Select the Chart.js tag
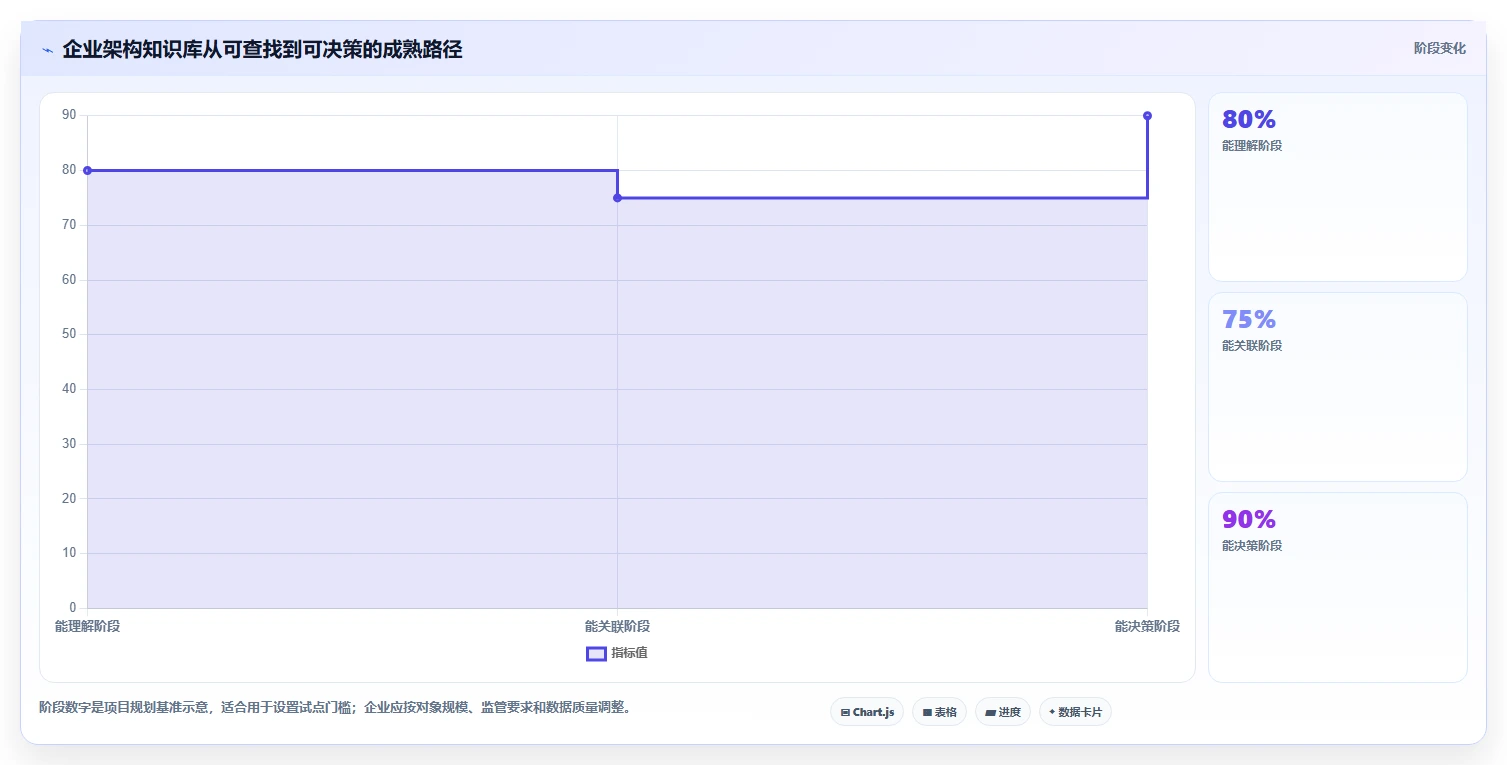The image size is (1507, 765). point(867,712)
